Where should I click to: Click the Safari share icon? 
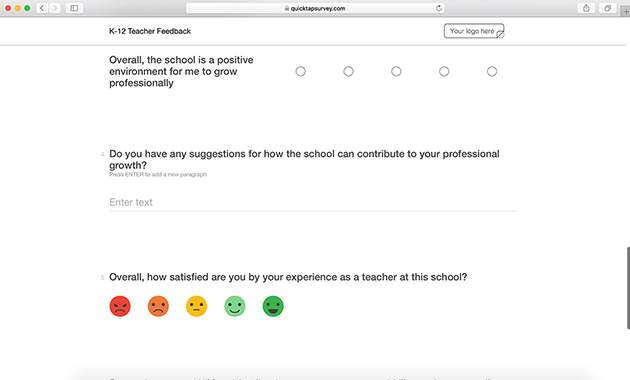586,8
